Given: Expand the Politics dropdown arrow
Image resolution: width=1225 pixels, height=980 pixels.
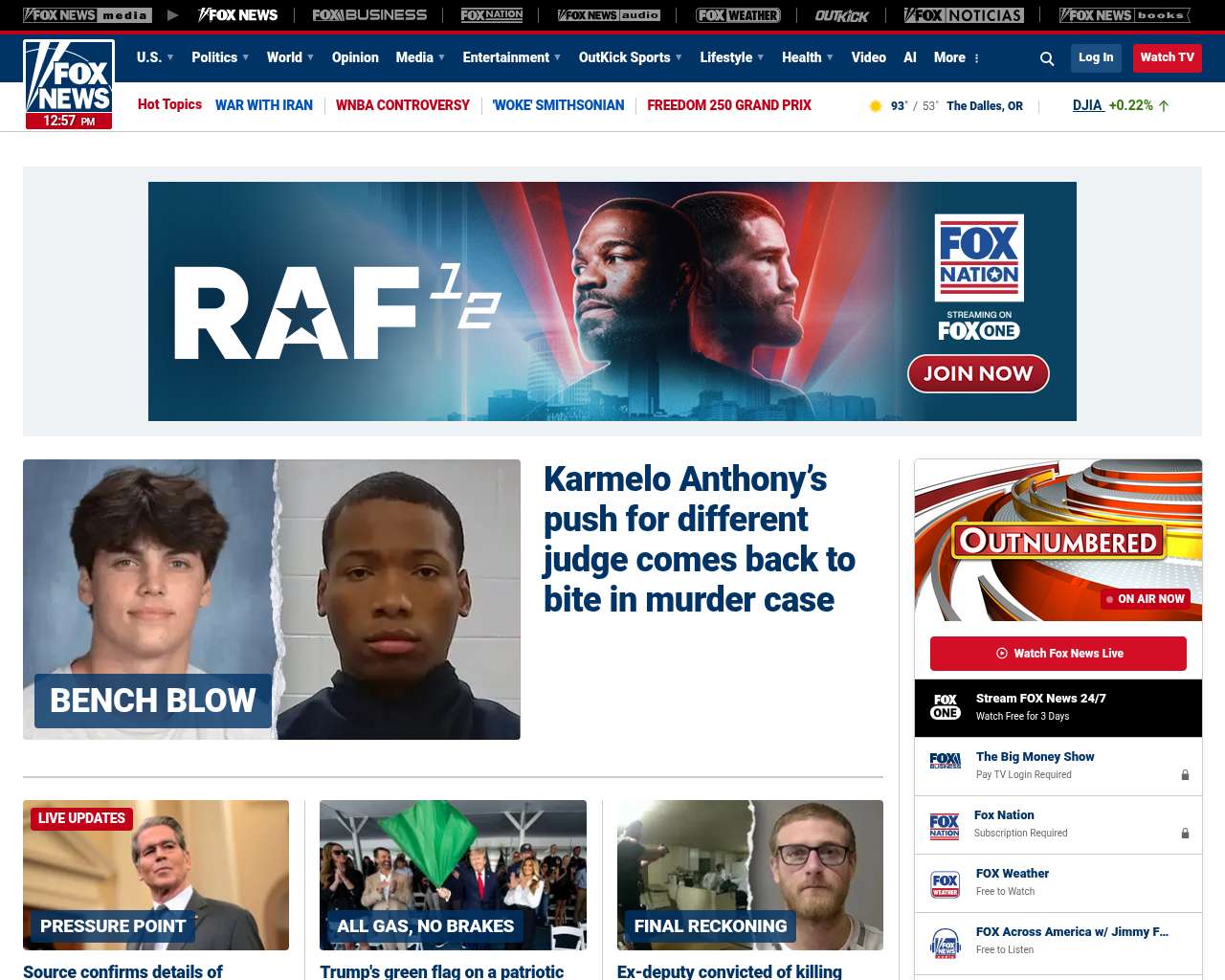Looking at the screenshot, I should 246,57.
